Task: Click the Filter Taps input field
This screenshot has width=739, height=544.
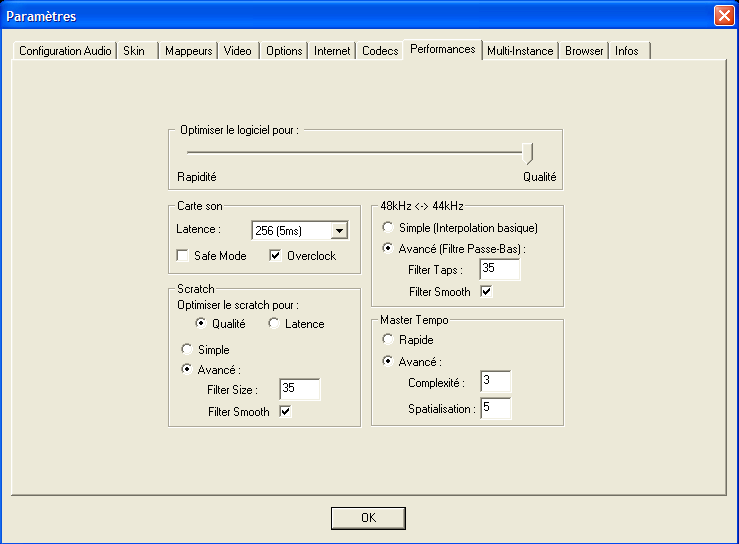Action: coord(500,269)
